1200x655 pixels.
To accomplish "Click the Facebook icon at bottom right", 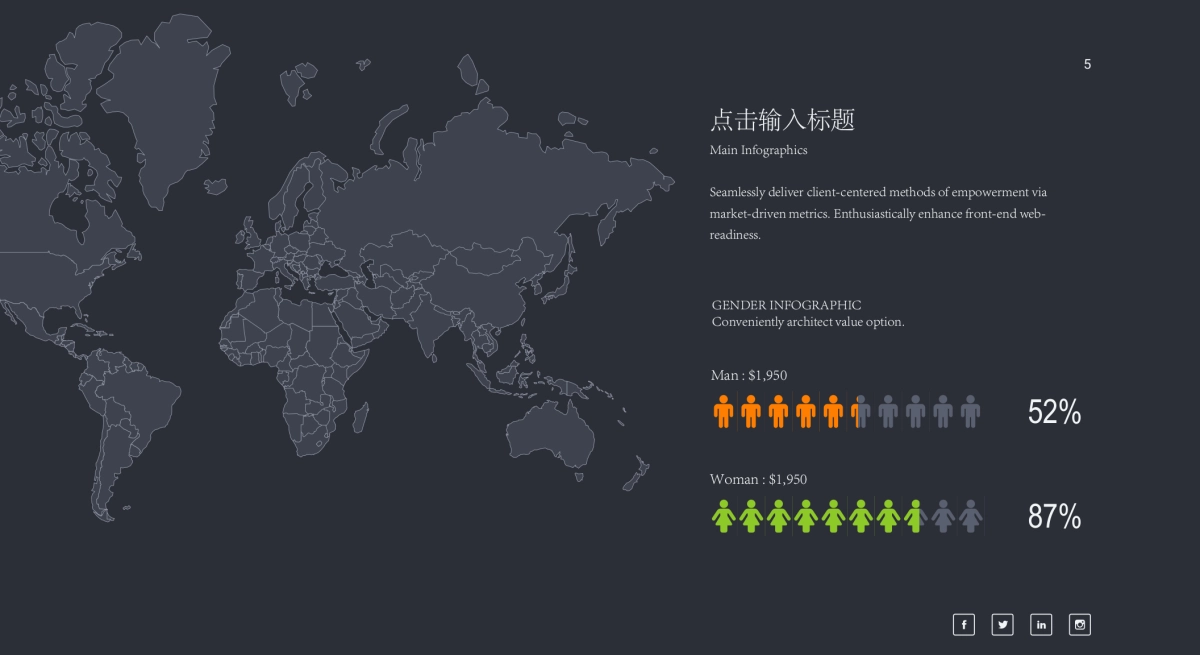I will tap(963, 624).
